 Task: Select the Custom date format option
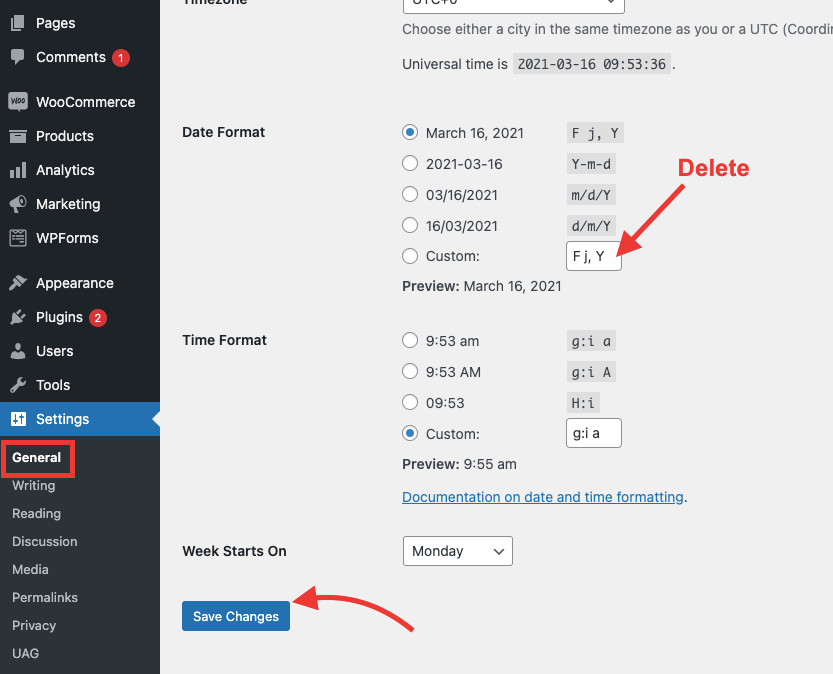click(x=410, y=256)
